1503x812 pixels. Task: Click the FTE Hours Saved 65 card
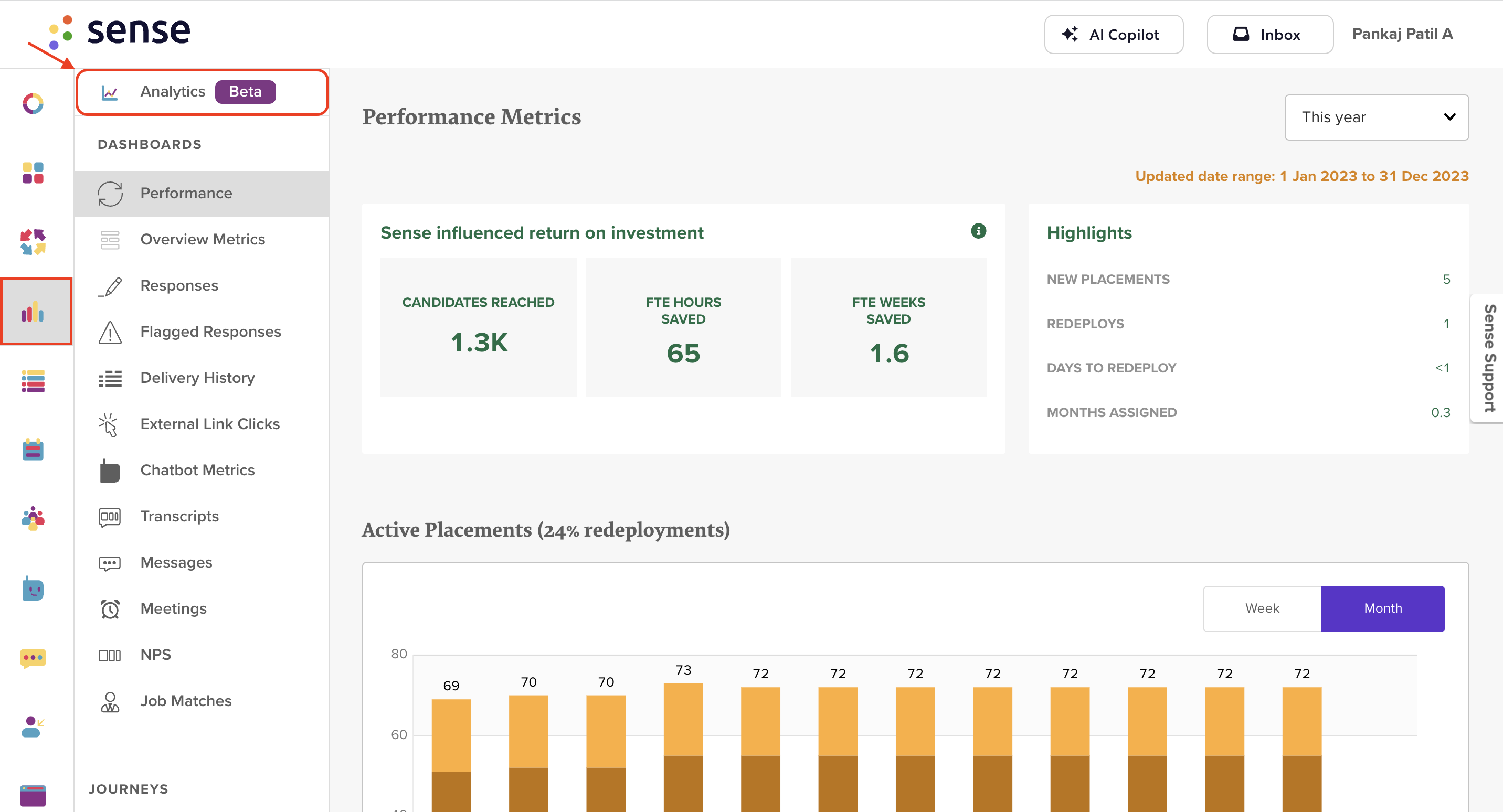click(683, 327)
